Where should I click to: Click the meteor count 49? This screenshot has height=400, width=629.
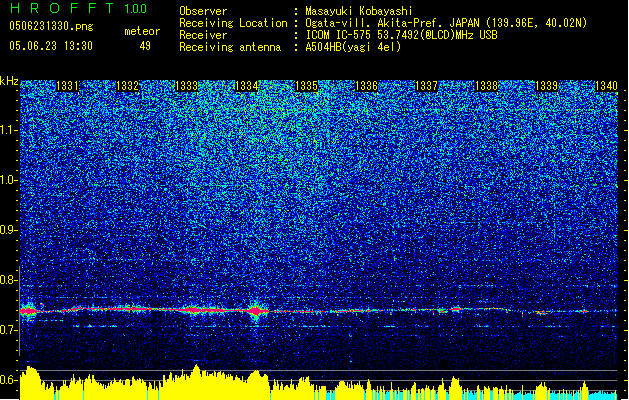pyautogui.click(x=145, y=46)
